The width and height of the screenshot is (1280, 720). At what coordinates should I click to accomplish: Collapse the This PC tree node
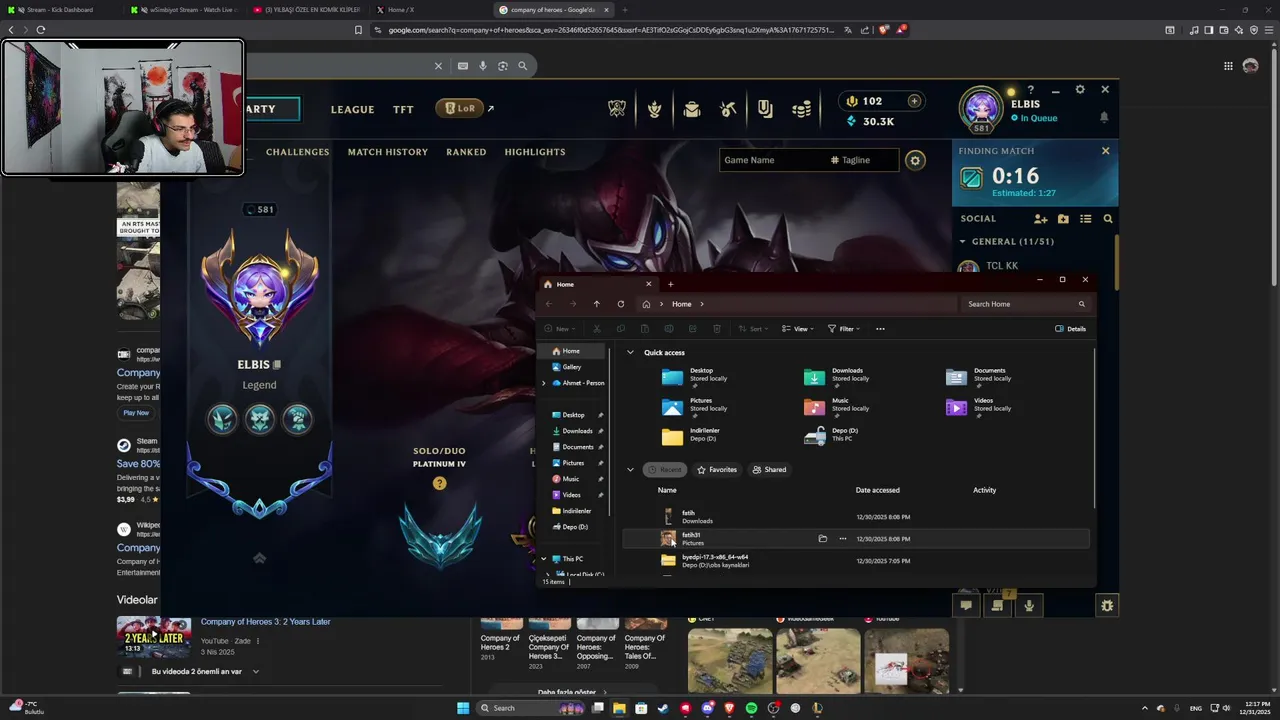(544, 559)
